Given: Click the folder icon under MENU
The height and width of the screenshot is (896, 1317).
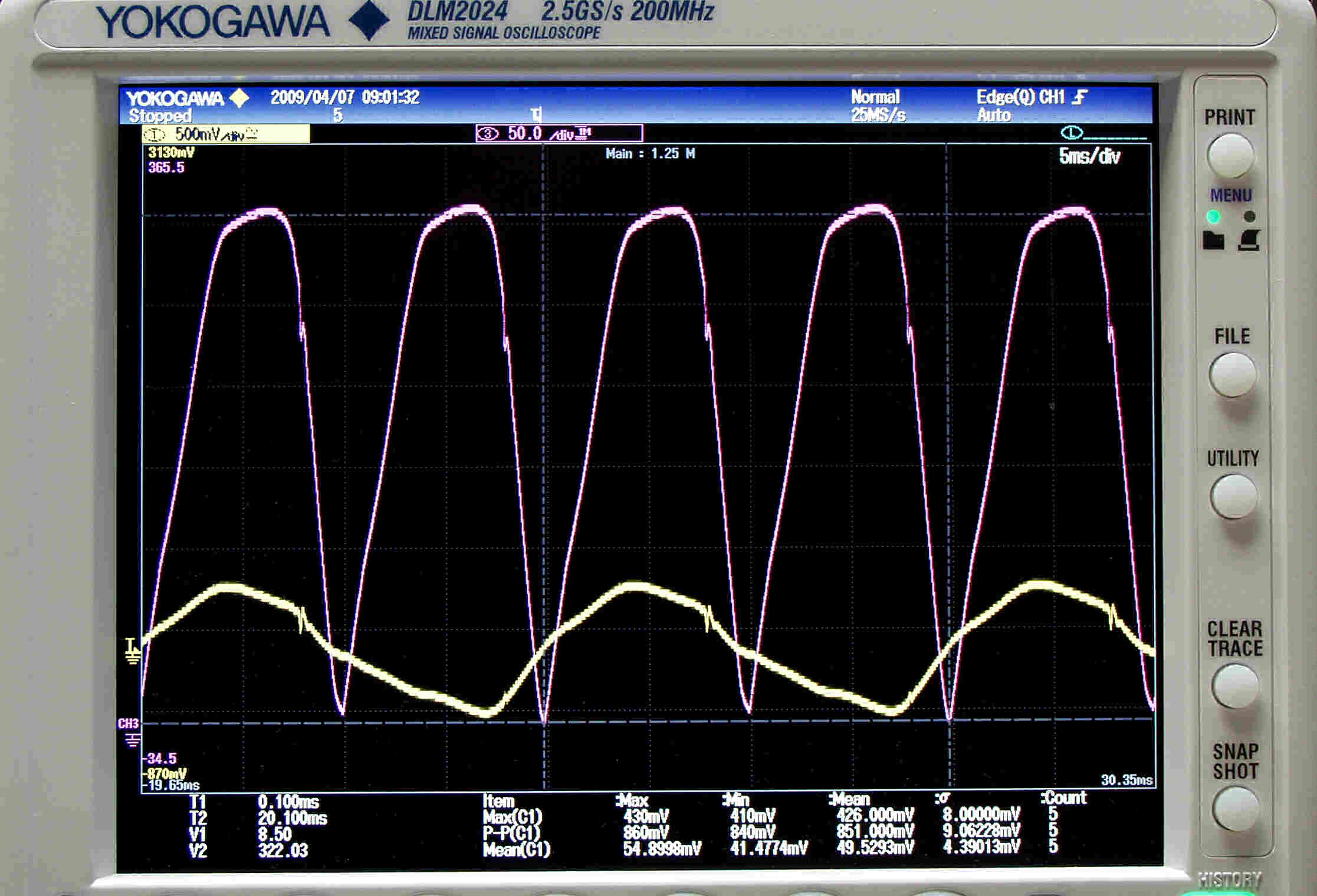Looking at the screenshot, I should pos(1213,241).
